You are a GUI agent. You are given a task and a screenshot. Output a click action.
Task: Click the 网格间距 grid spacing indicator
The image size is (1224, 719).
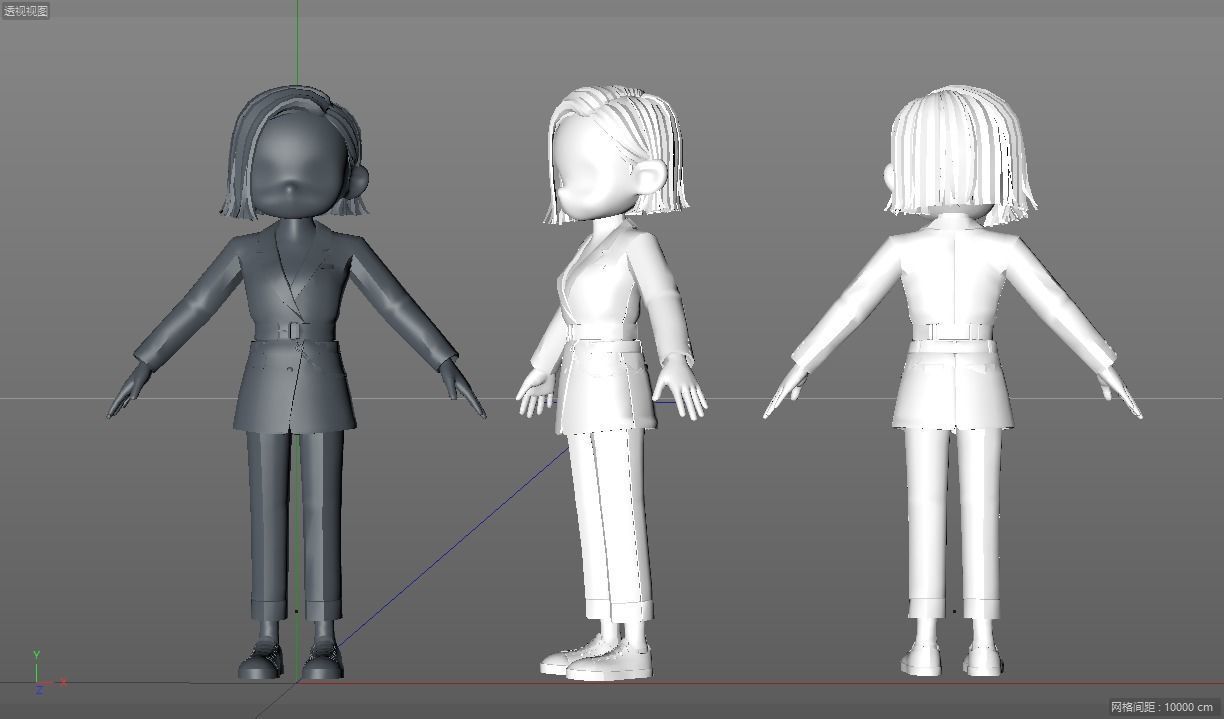(x=1162, y=705)
